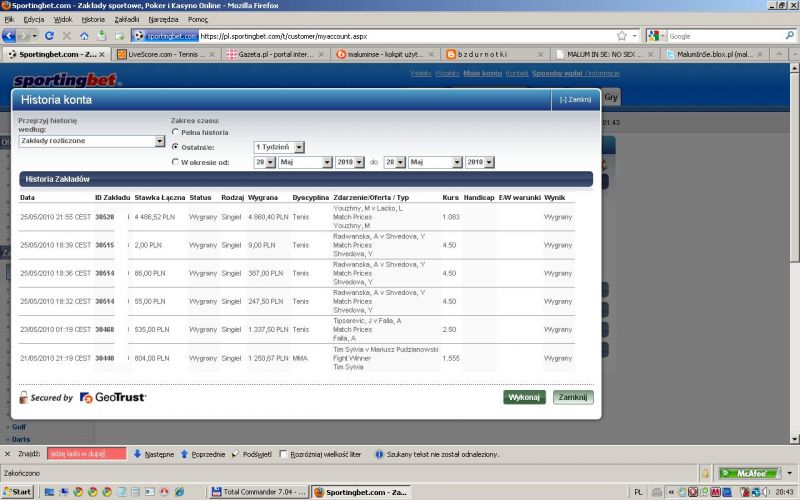This screenshot has width=800, height=500.
Task: Close the Gazeta.pl tab with its X
Action: point(321,54)
